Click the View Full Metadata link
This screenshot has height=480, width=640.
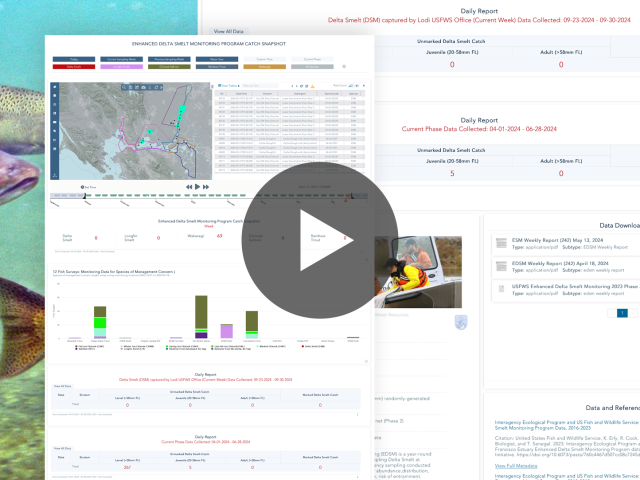click(516, 466)
